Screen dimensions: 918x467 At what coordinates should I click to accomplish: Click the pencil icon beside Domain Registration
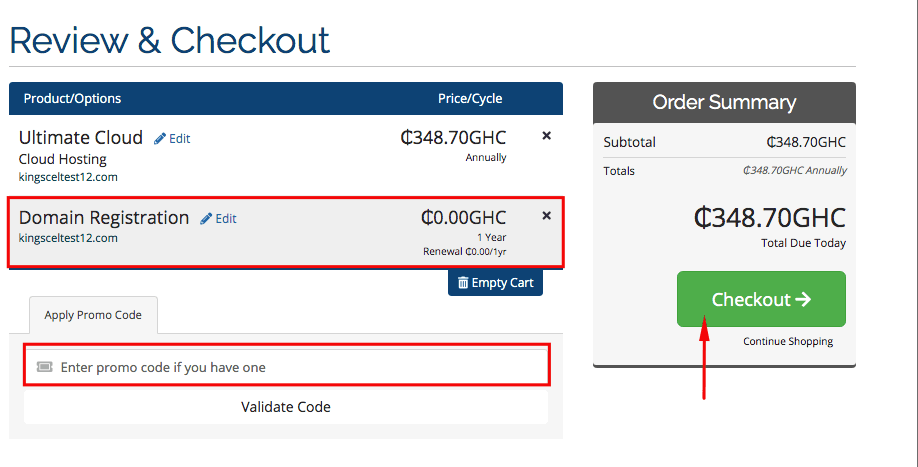(x=206, y=219)
